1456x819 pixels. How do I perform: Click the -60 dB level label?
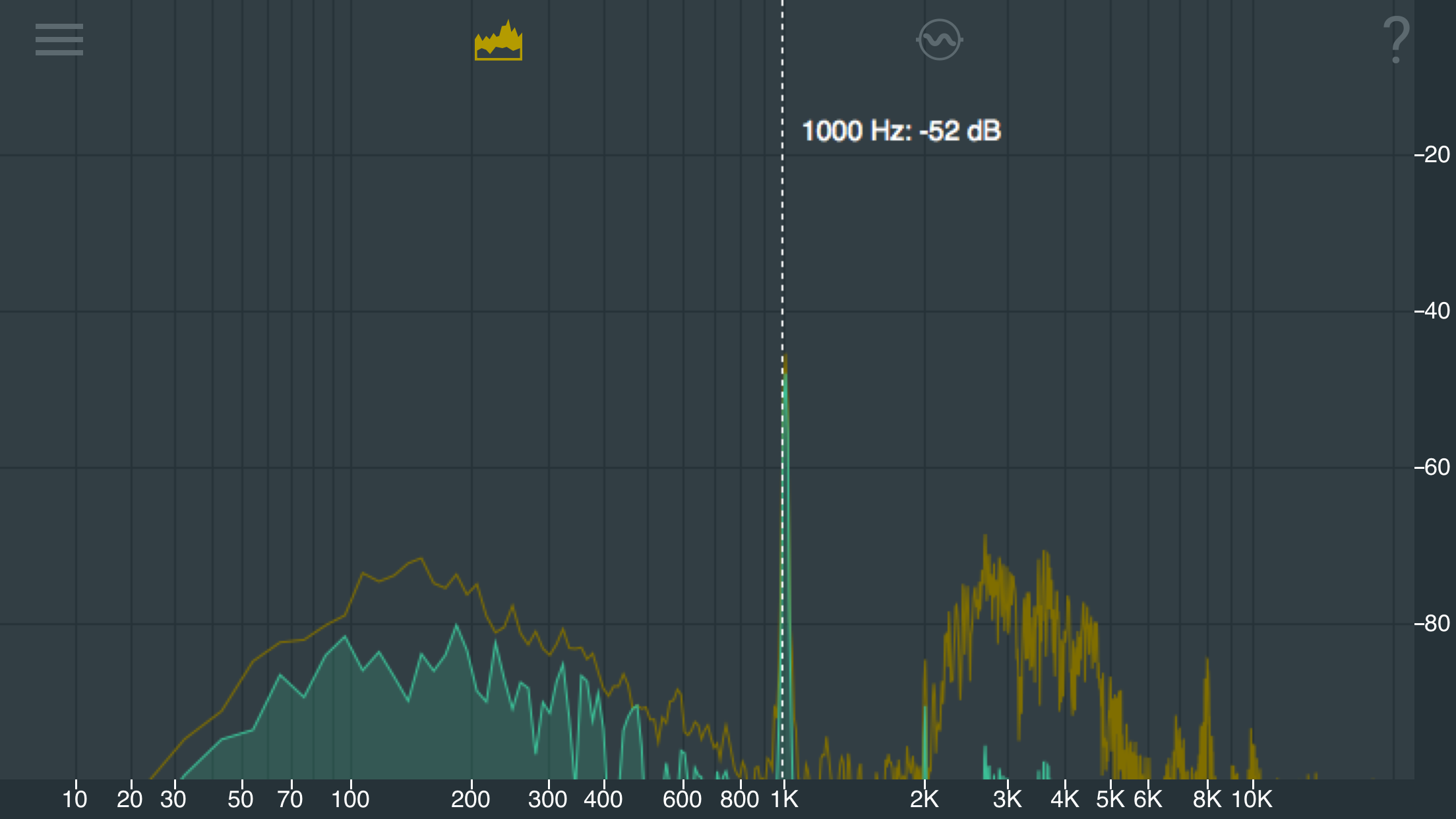[1432, 468]
